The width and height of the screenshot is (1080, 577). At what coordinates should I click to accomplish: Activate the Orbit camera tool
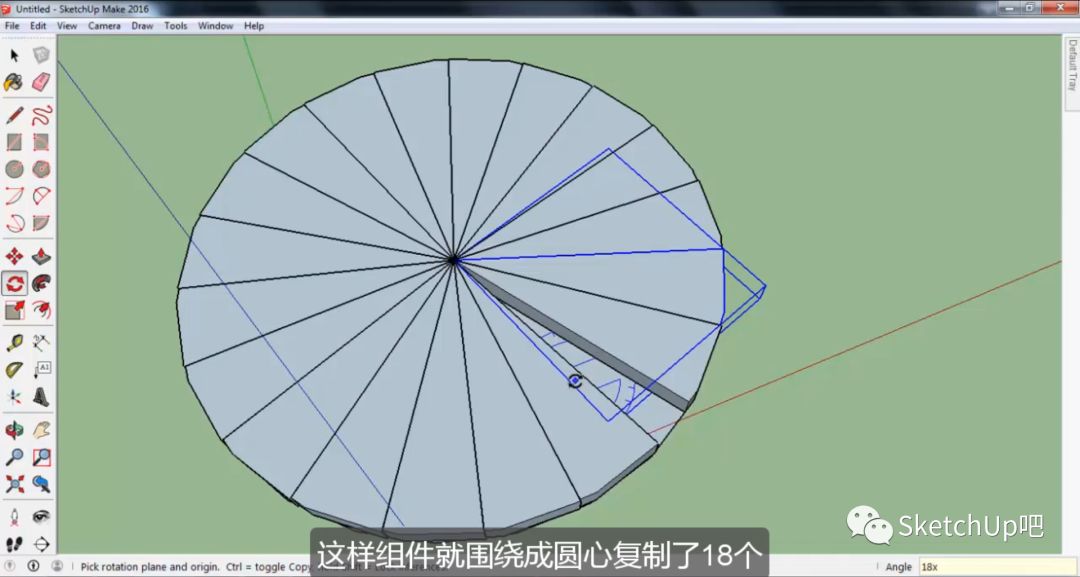coord(14,430)
